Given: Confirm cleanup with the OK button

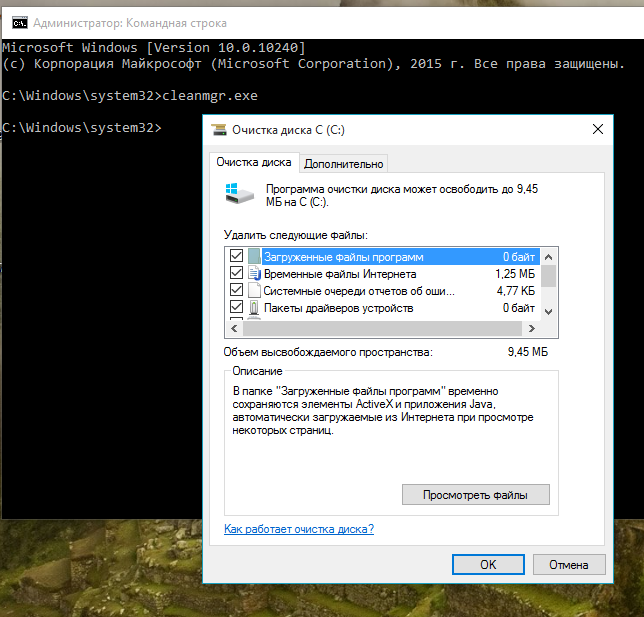Looking at the screenshot, I should [488, 565].
